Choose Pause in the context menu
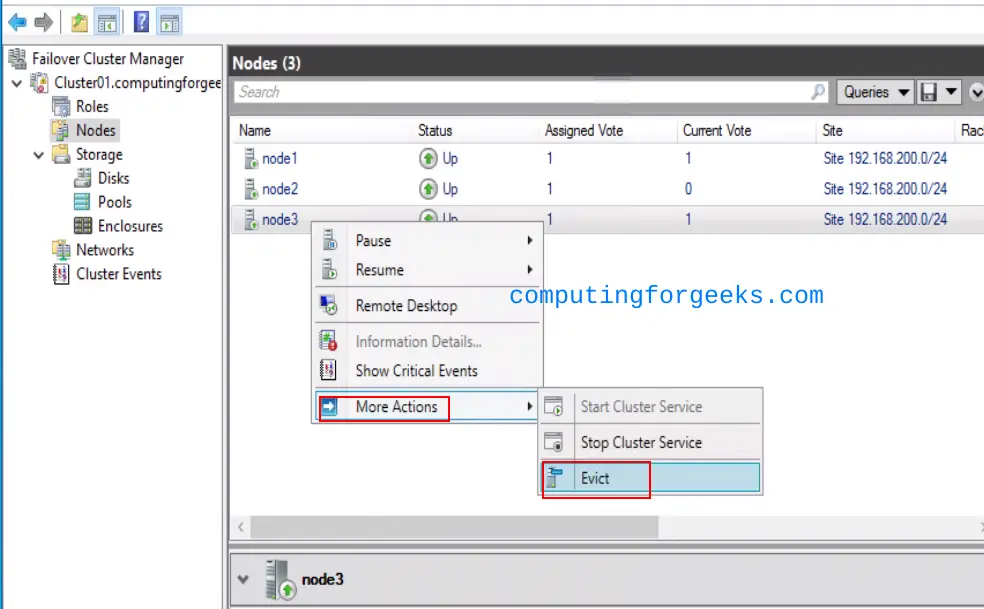984x609 pixels. coord(427,240)
